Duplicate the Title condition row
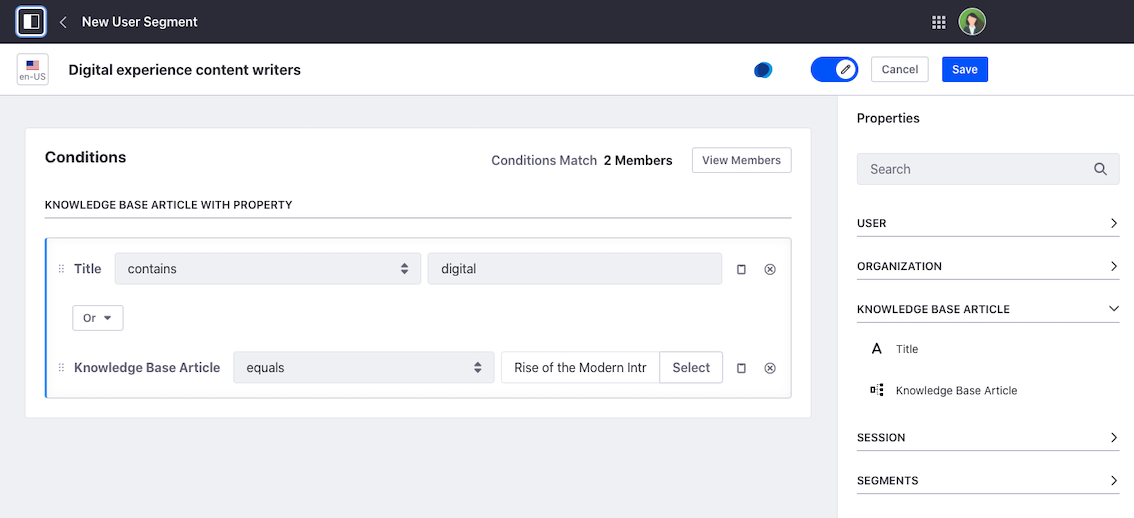The width and height of the screenshot is (1134, 518). point(741,269)
